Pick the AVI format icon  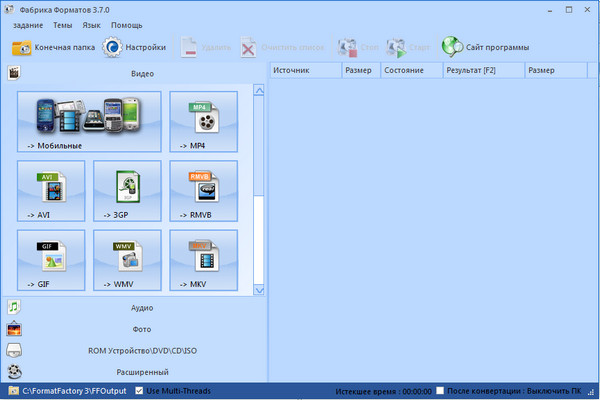tap(51, 190)
